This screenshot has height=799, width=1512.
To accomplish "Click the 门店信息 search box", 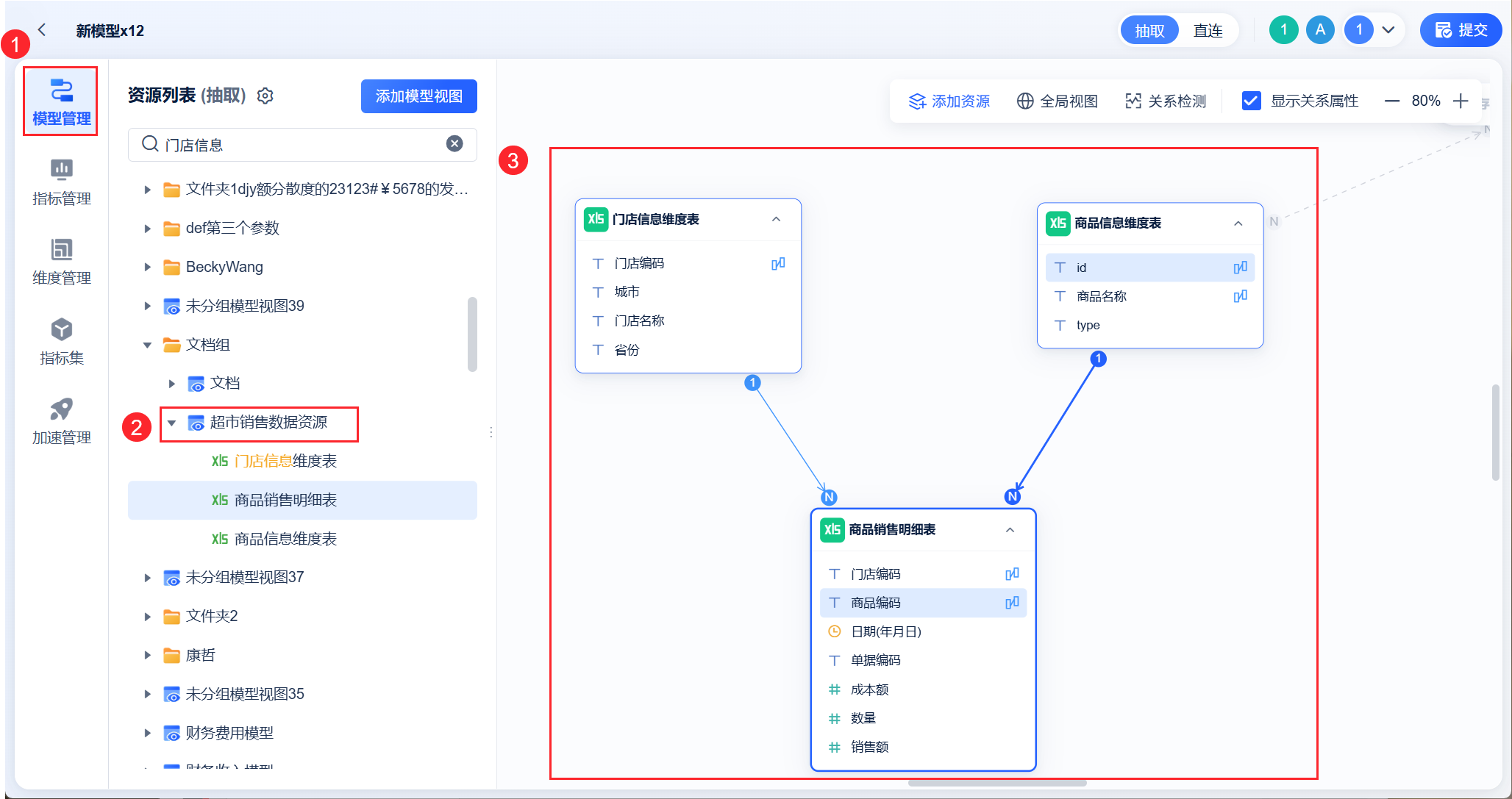I will [294, 145].
